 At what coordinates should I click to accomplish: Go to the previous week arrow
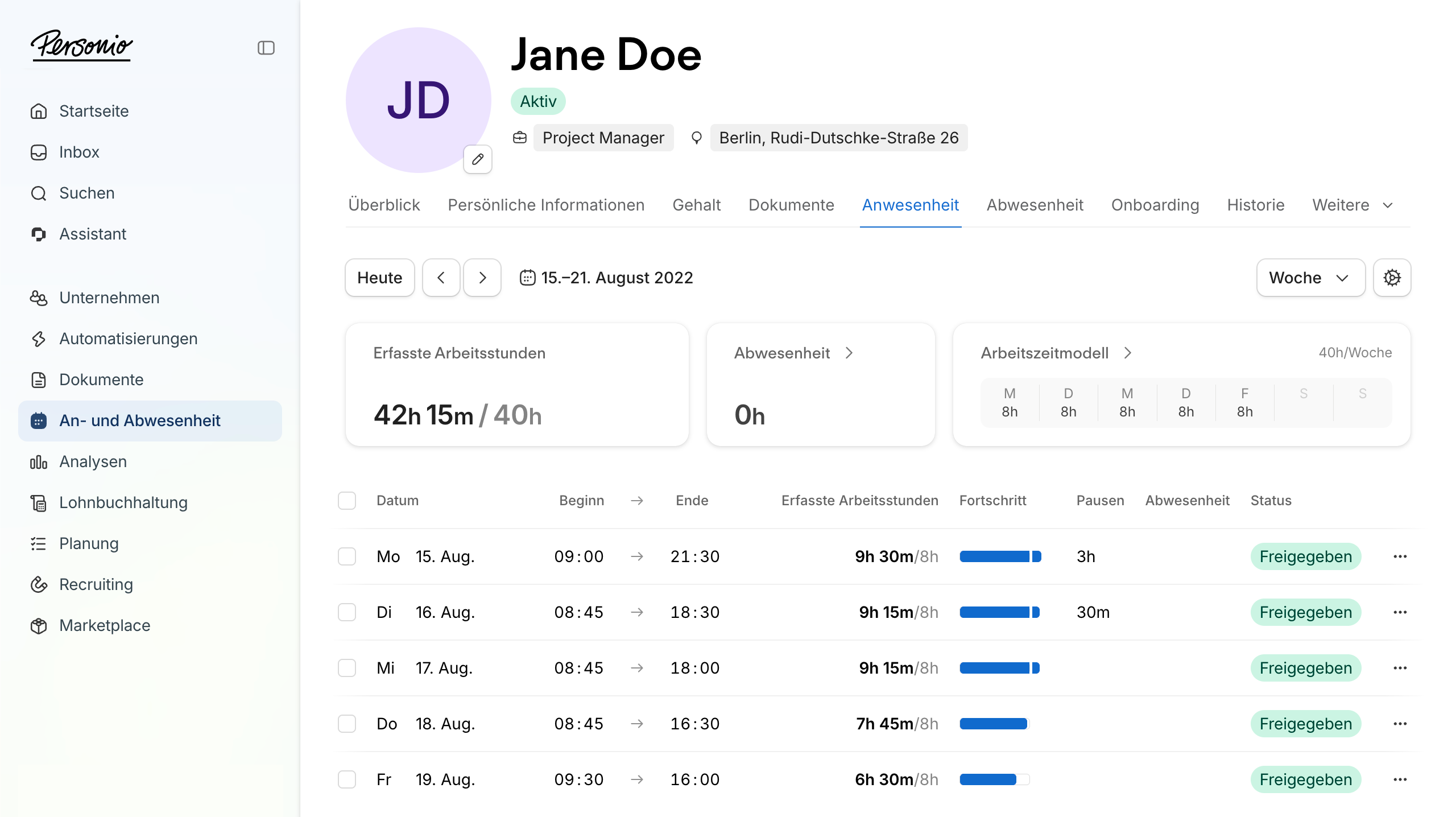(441, 278)
